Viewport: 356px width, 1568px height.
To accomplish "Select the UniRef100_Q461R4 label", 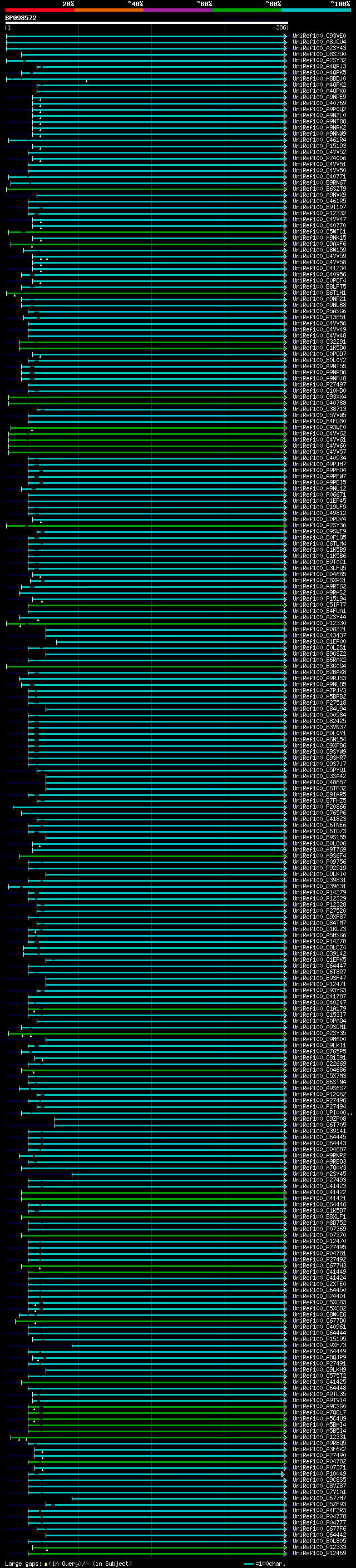I will tap(319, 140).
